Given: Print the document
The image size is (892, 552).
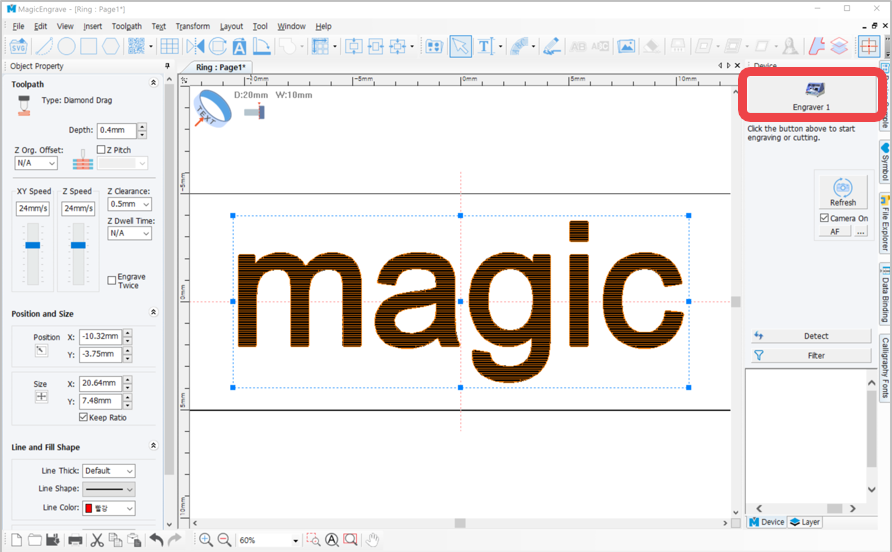Looking at the screenshot, I should tap(75, 539).
